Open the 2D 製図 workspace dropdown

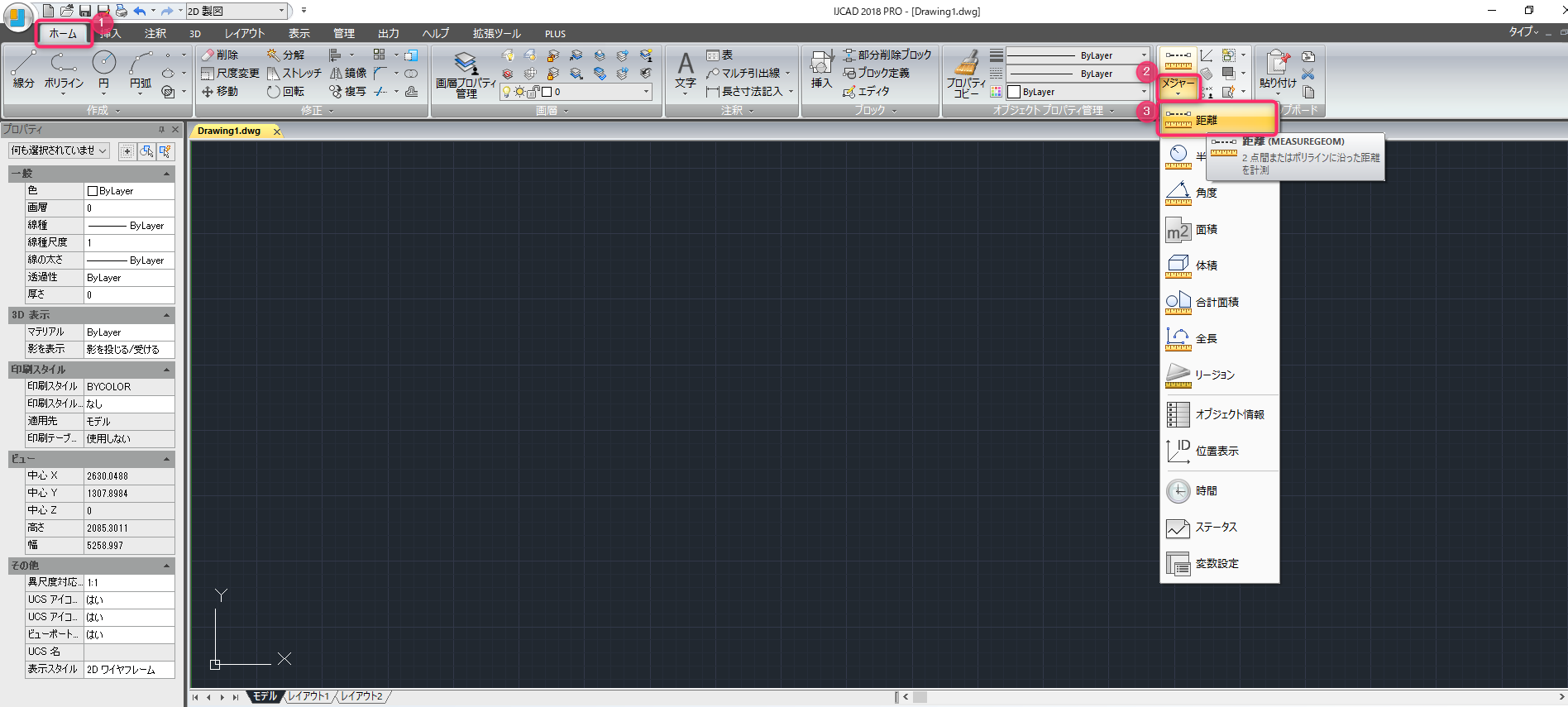click(x=237, y=11)
